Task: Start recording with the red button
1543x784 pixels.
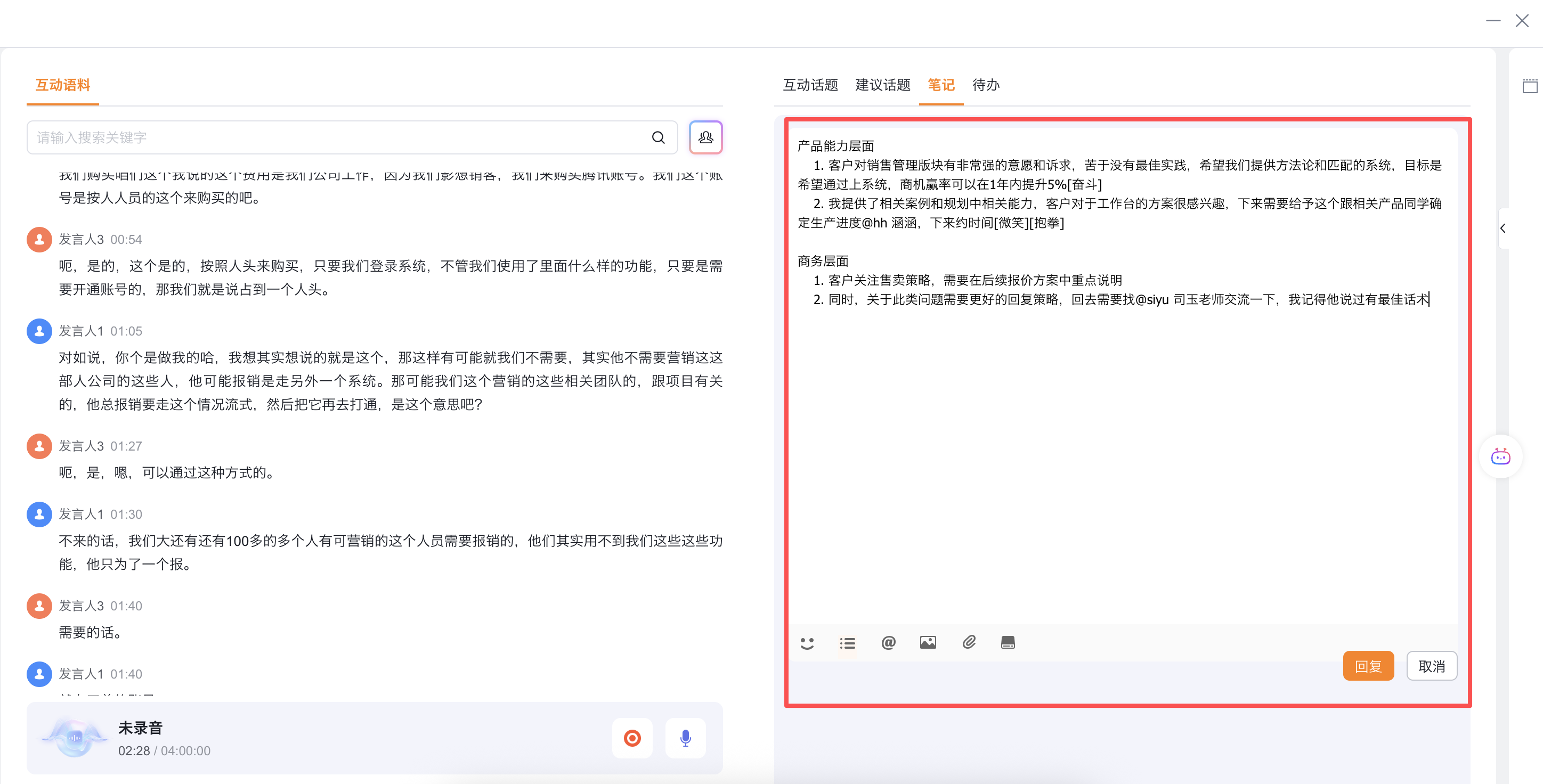Action: 632,738
